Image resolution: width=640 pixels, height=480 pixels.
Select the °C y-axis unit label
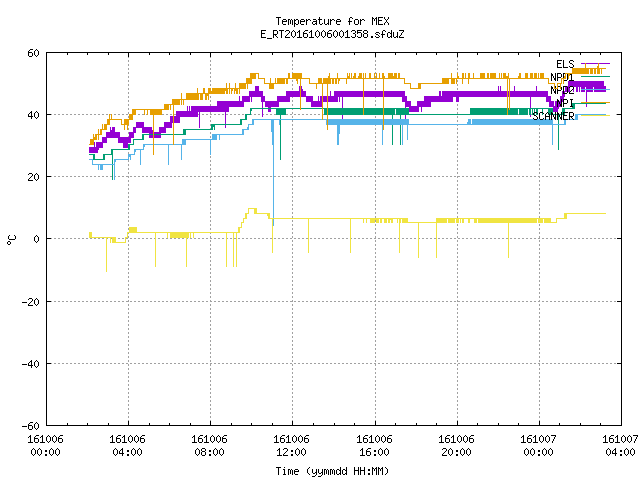point(12,240)
